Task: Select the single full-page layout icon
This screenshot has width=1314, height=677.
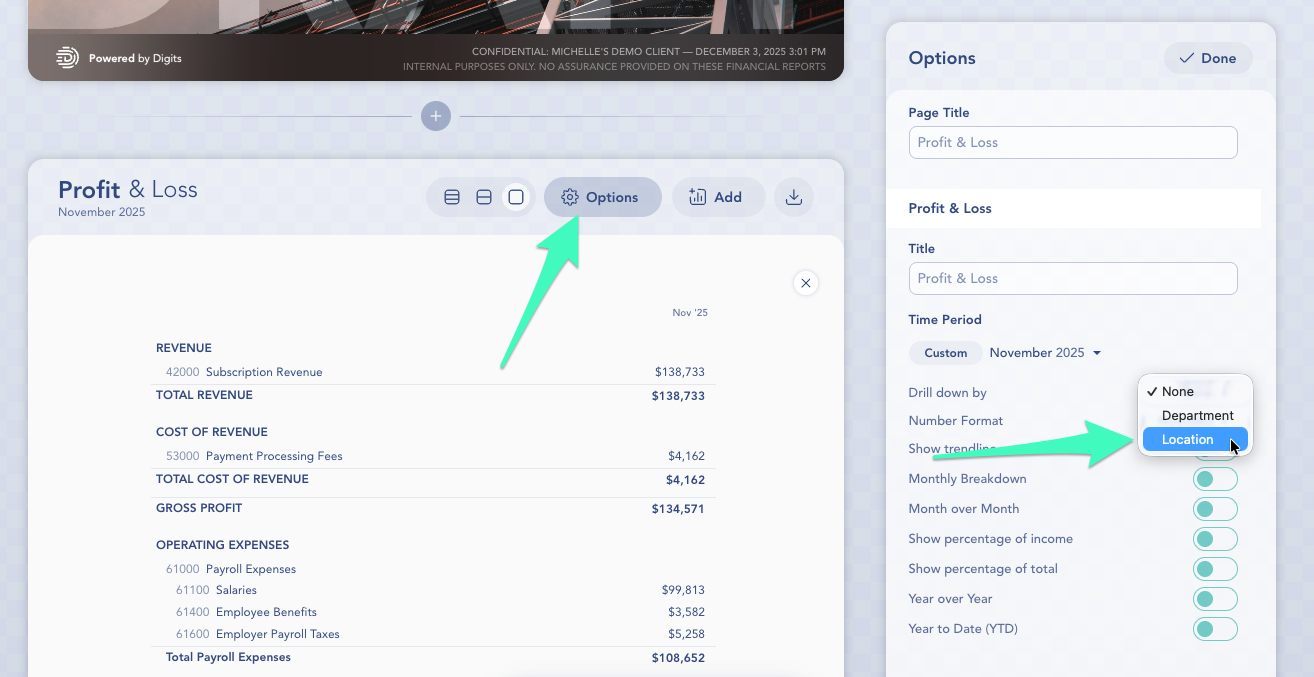Action: pos(516,197)
